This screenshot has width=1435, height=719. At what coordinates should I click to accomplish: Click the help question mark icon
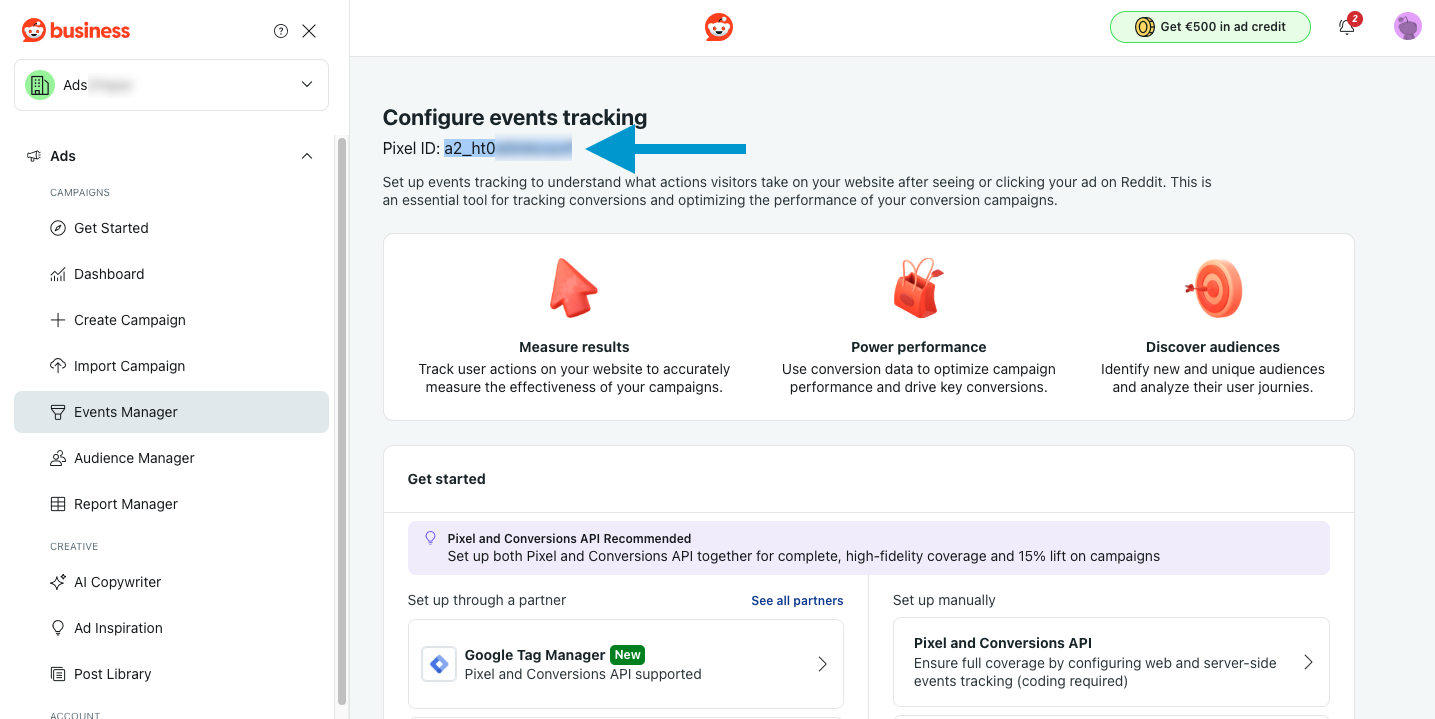click(x=281, y=31)
